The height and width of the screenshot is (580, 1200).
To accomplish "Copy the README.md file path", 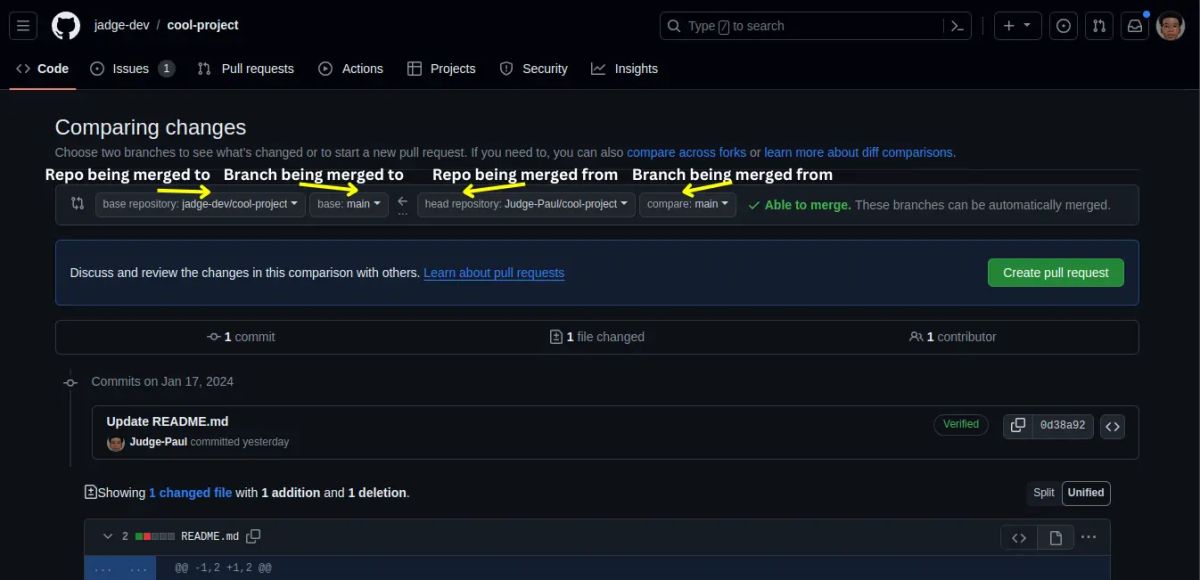I will [x=254, y=537].
